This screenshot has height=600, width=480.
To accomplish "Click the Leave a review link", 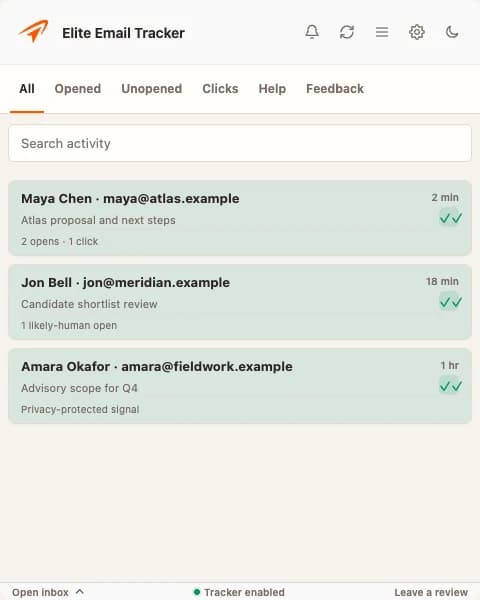I will coord(431,592).
